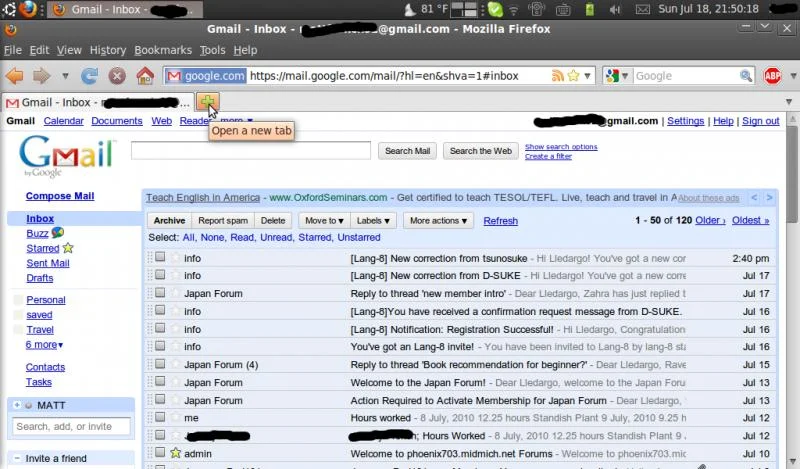The width and height of the screenshot is (800, 469).
Task: Go to the Home page icon
Action: [x=145, y=76]
